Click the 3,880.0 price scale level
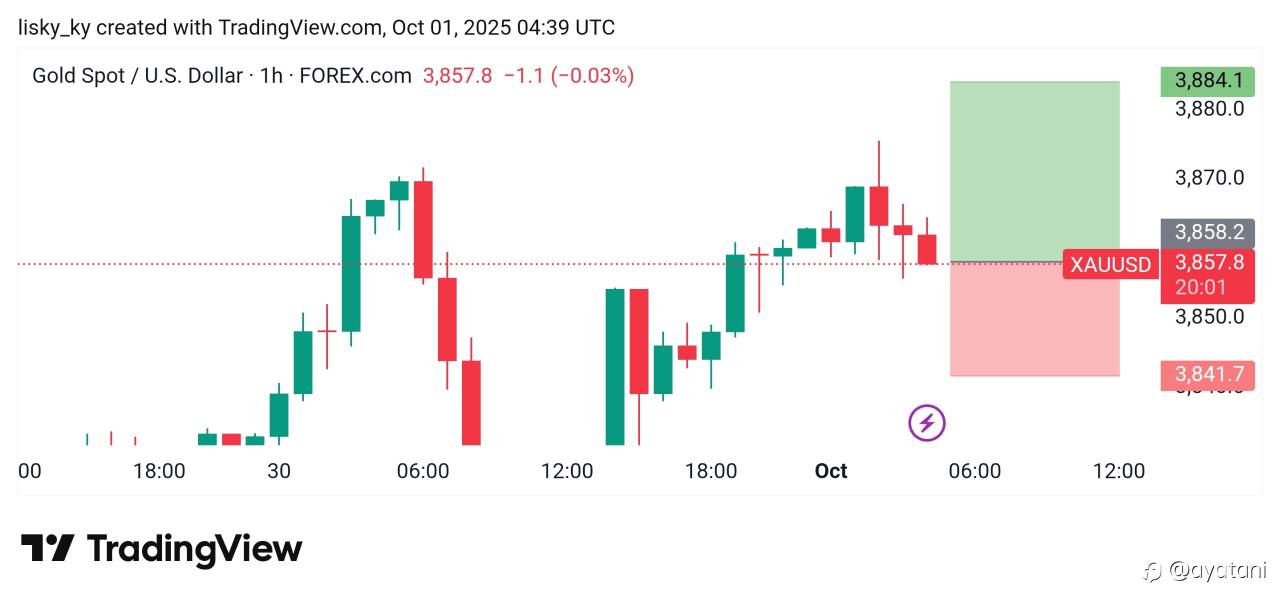Screen dimensions: 1280x602 pos(1209,108)
